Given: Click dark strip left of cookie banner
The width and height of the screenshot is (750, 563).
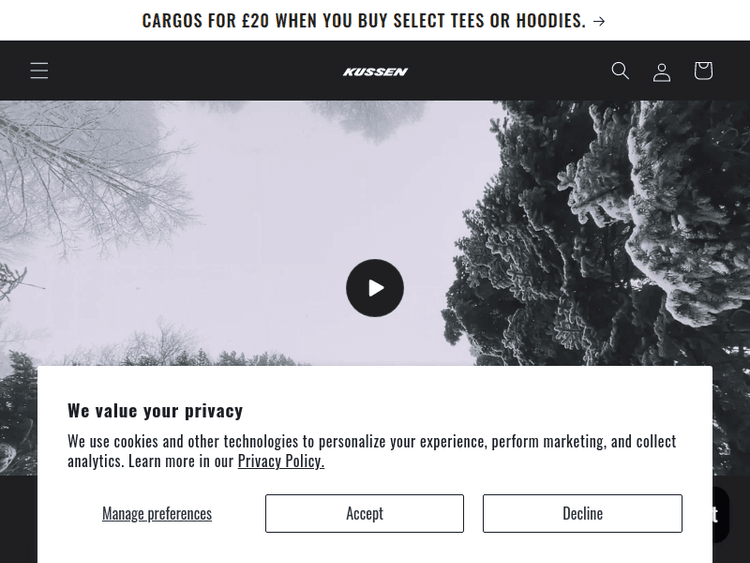Looking at the screenshot, I should 18,519.
